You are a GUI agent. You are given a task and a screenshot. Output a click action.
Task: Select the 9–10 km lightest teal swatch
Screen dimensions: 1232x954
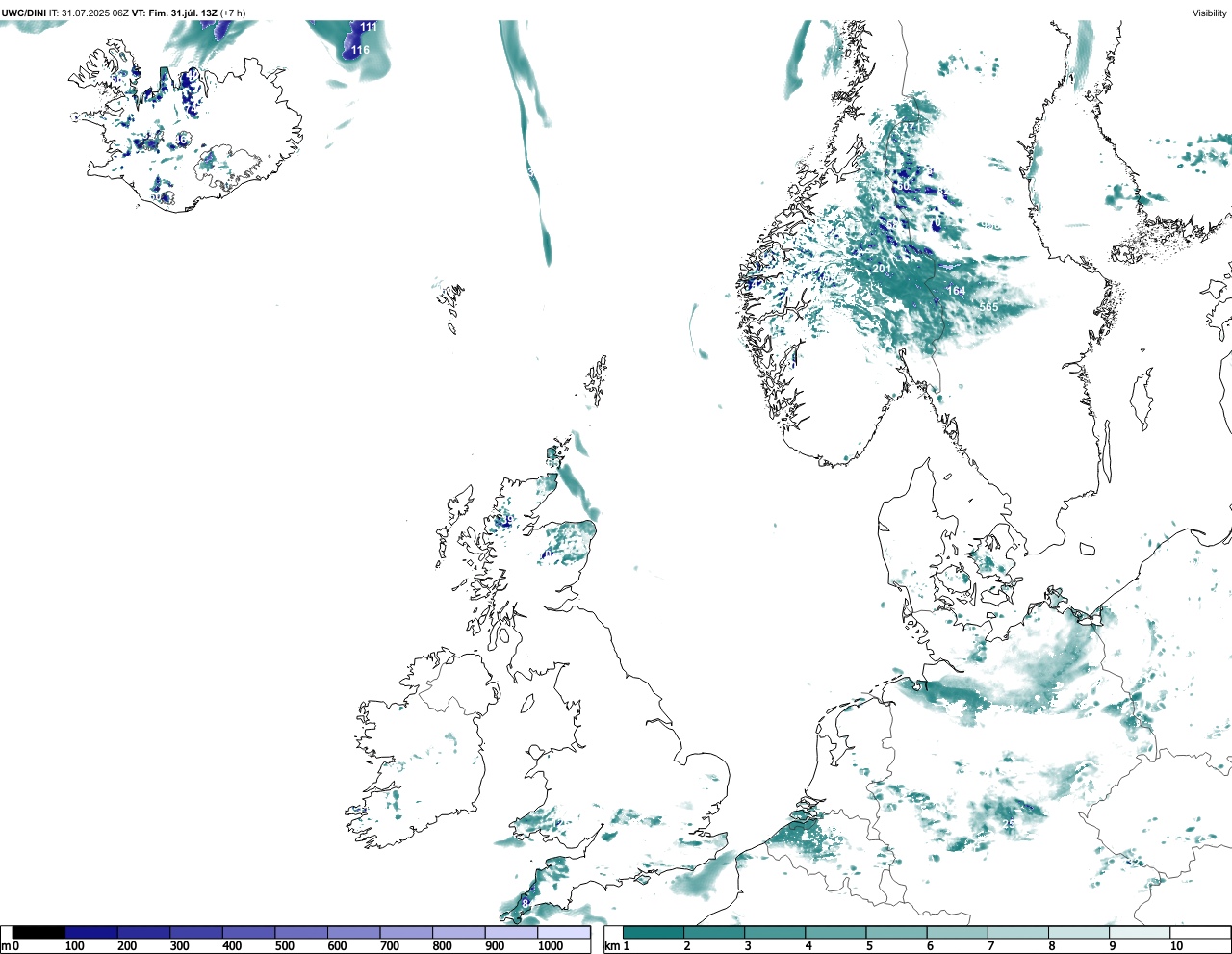[1140, 933]
